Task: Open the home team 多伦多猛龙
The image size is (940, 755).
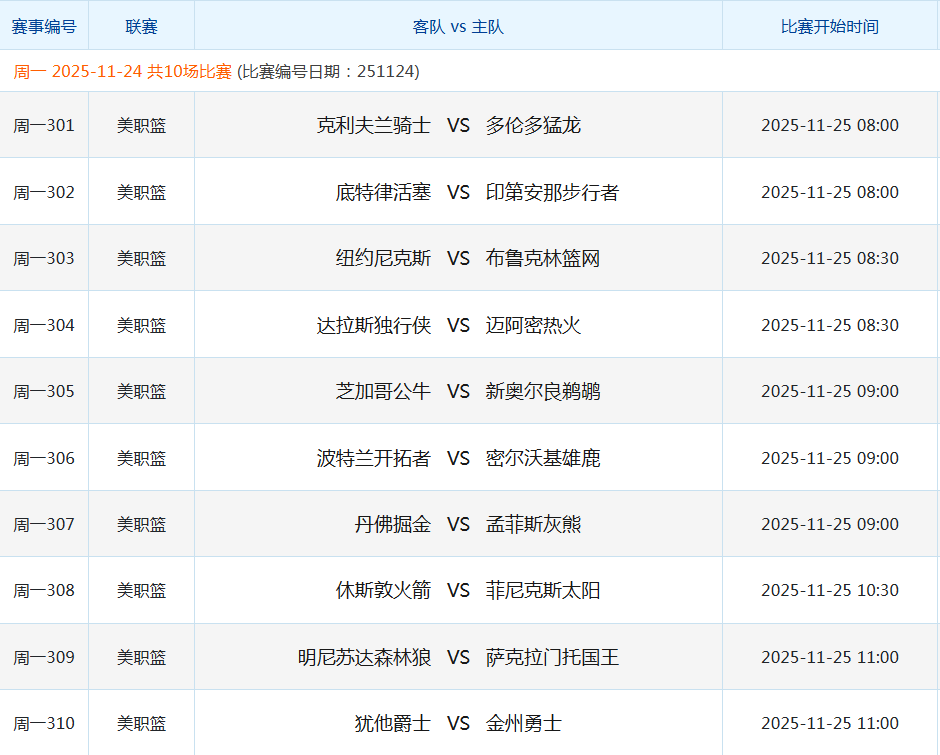Action: coord(533,125)
